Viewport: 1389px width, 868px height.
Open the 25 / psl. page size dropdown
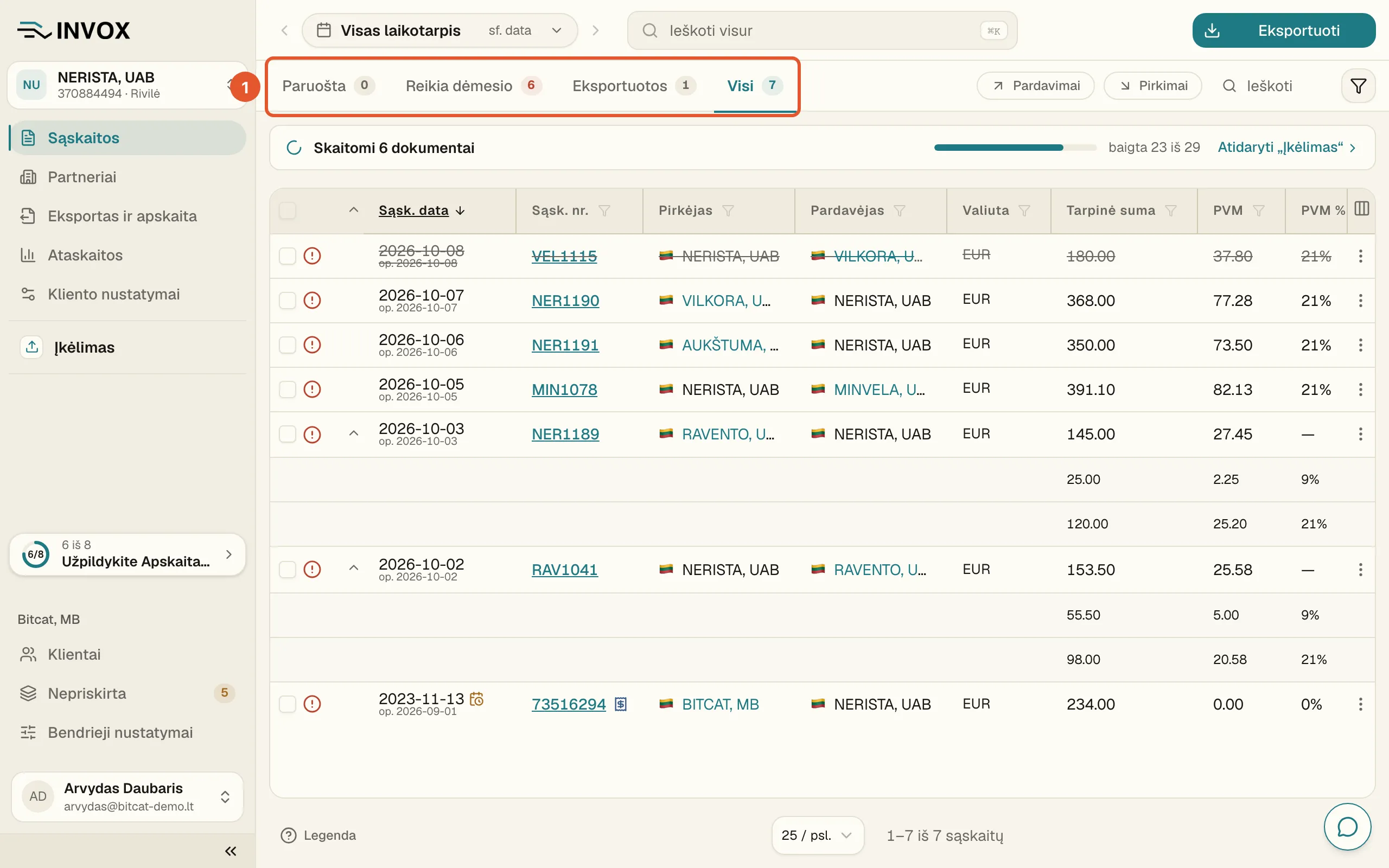click(x=817, y=835)
